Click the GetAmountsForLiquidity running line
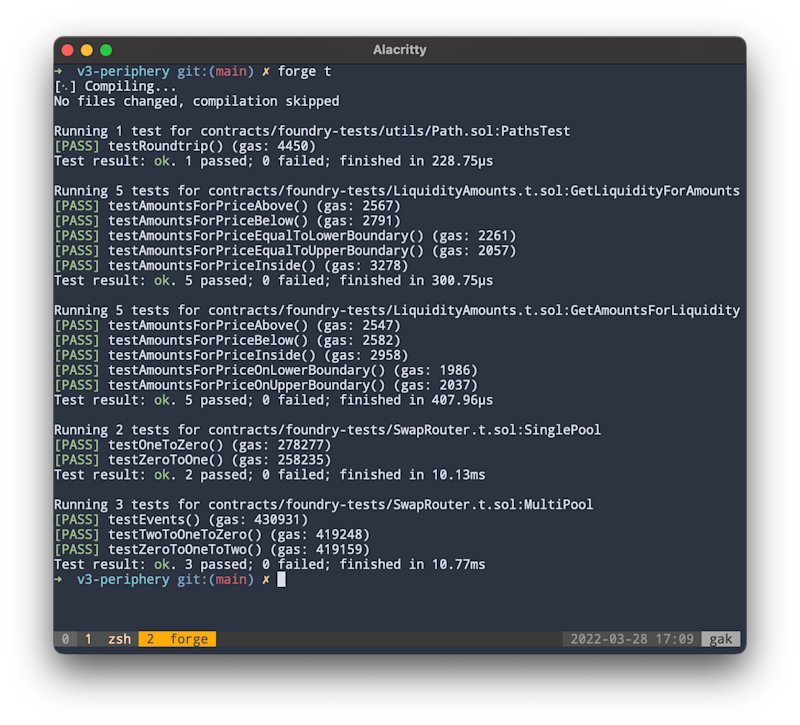The image size is (800, 725). (x=396, y=310)
